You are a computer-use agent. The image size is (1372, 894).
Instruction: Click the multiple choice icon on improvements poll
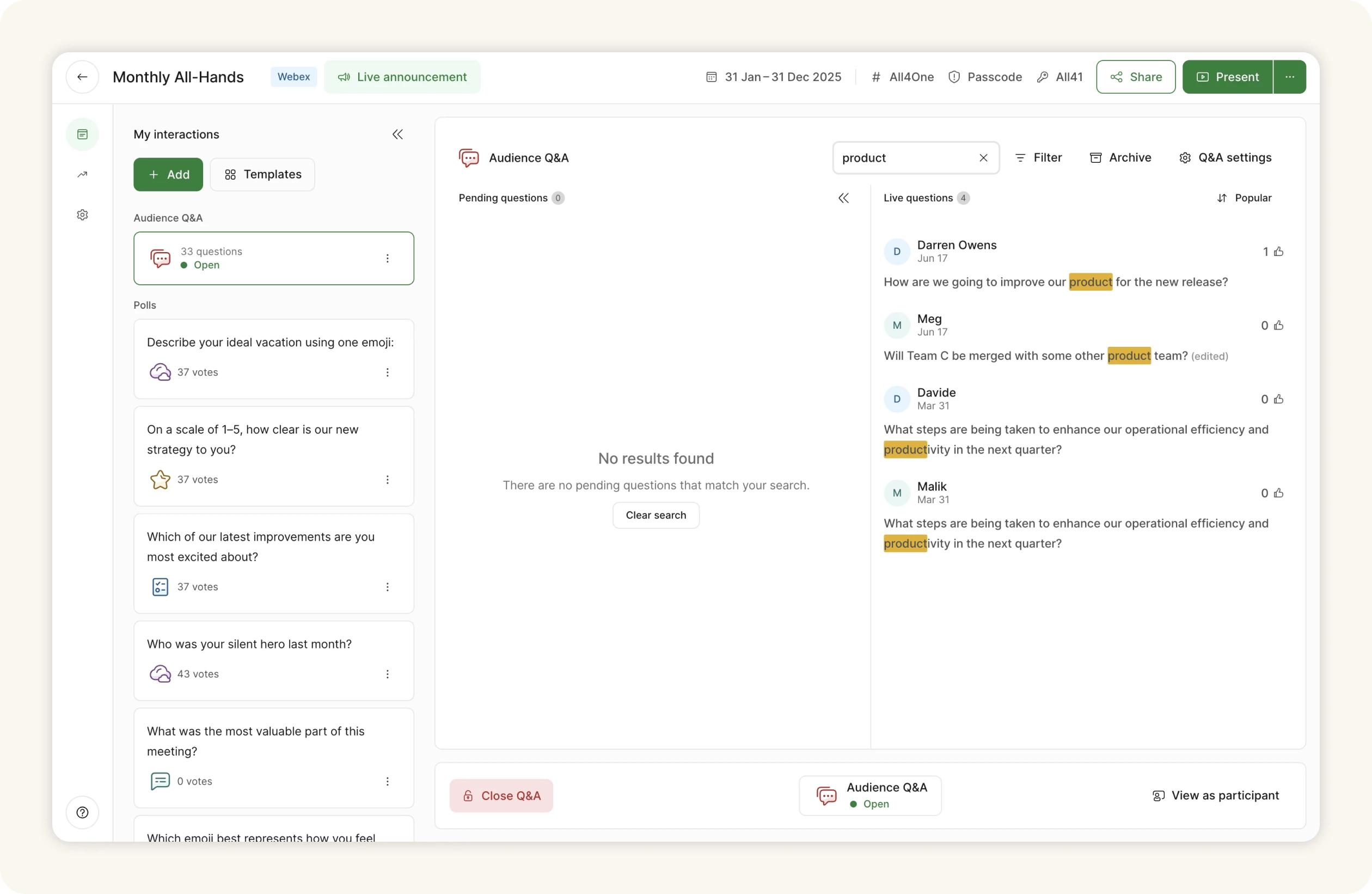160,587
